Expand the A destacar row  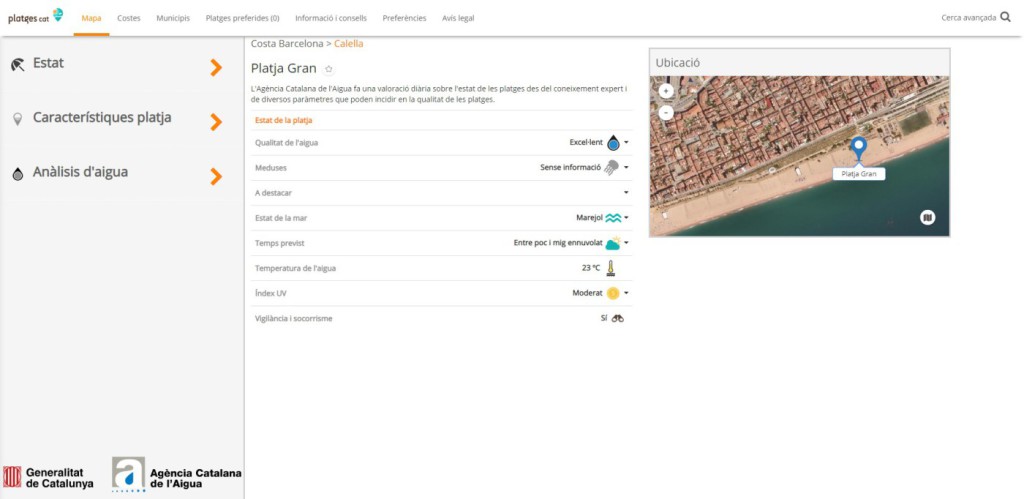[x=626, y=192]
